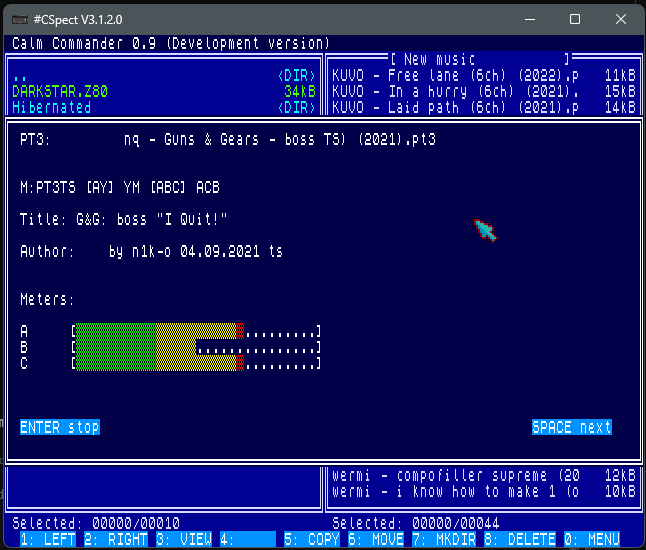Click the 15kB size of In a hurry file
The image size is (646, 550).
[620, 91]
